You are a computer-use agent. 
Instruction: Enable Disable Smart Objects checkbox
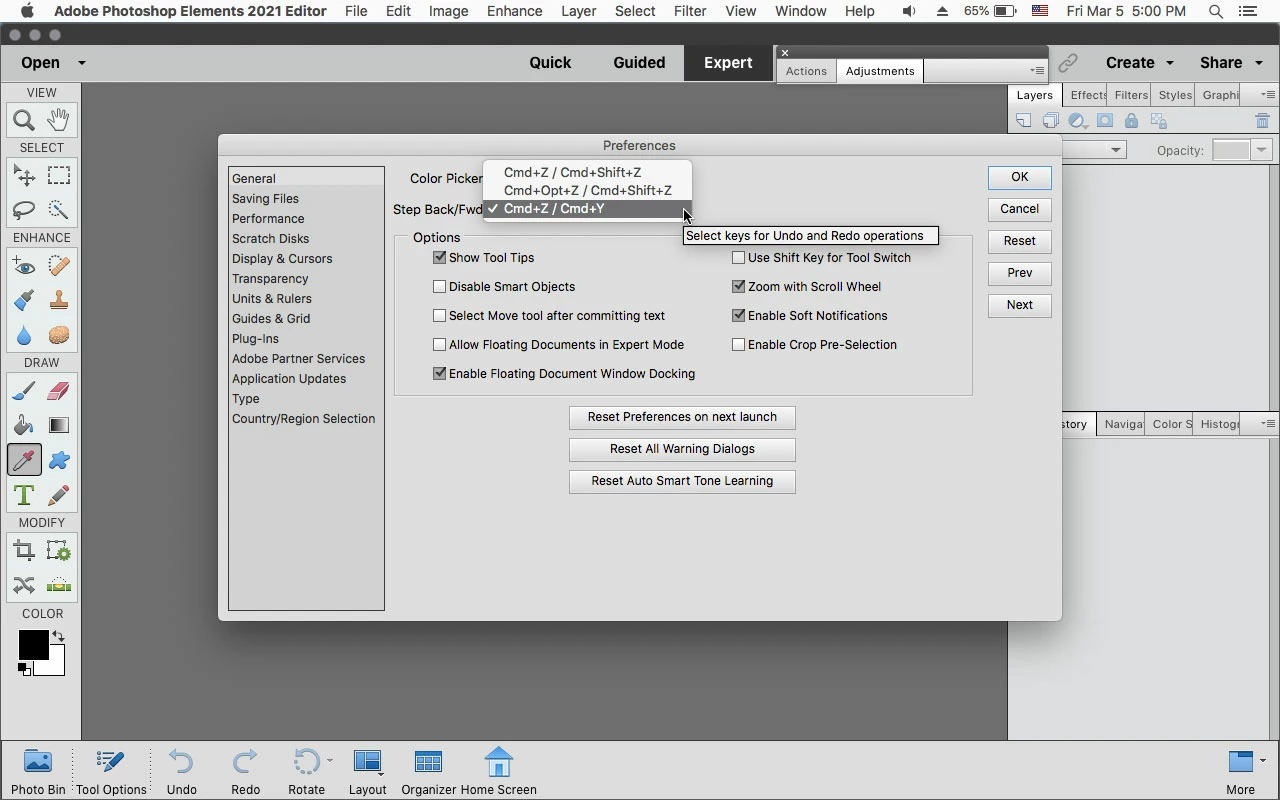tap(439, 286)
